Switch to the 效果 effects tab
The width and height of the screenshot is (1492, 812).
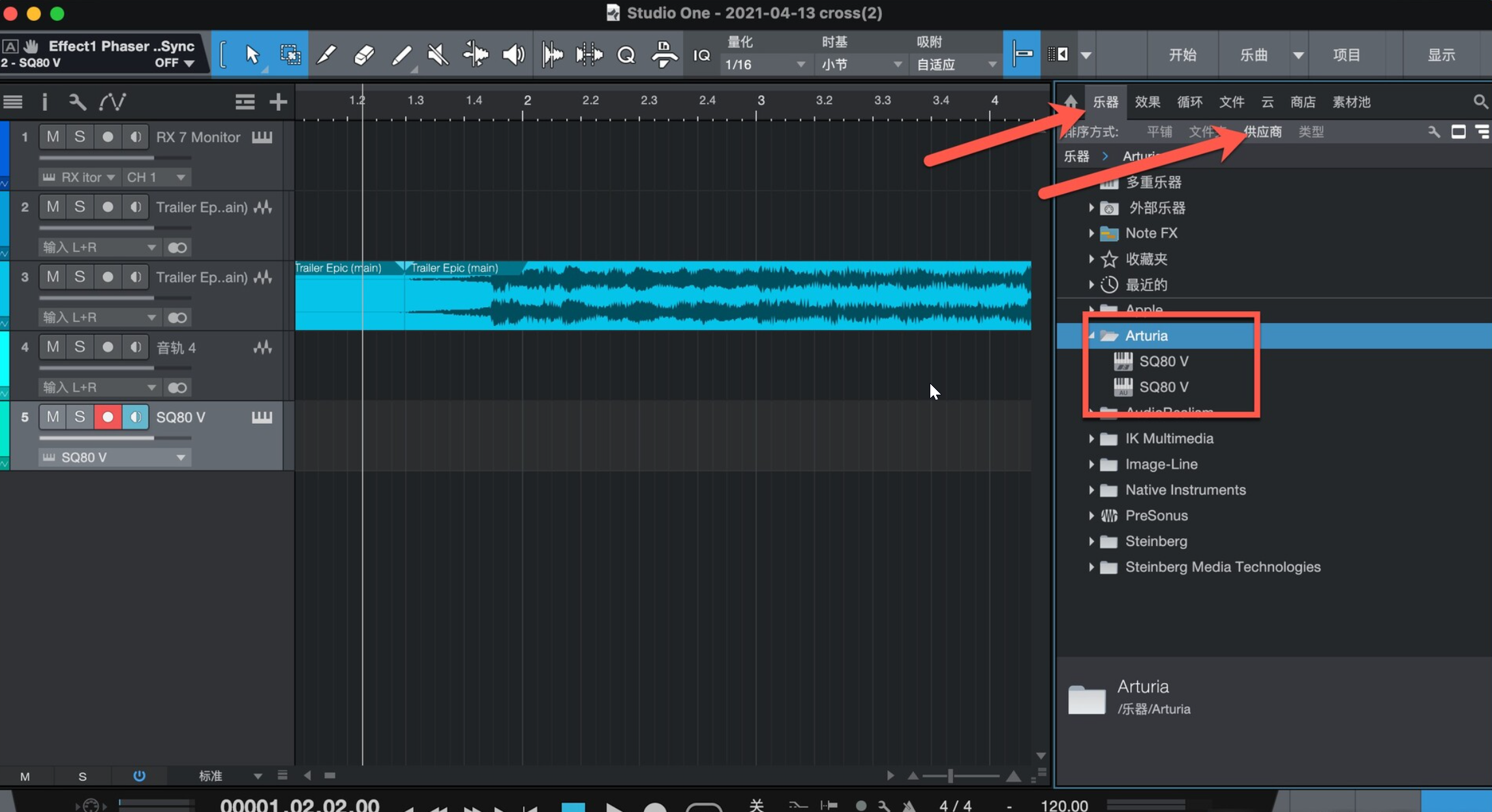click(1147, 102)
